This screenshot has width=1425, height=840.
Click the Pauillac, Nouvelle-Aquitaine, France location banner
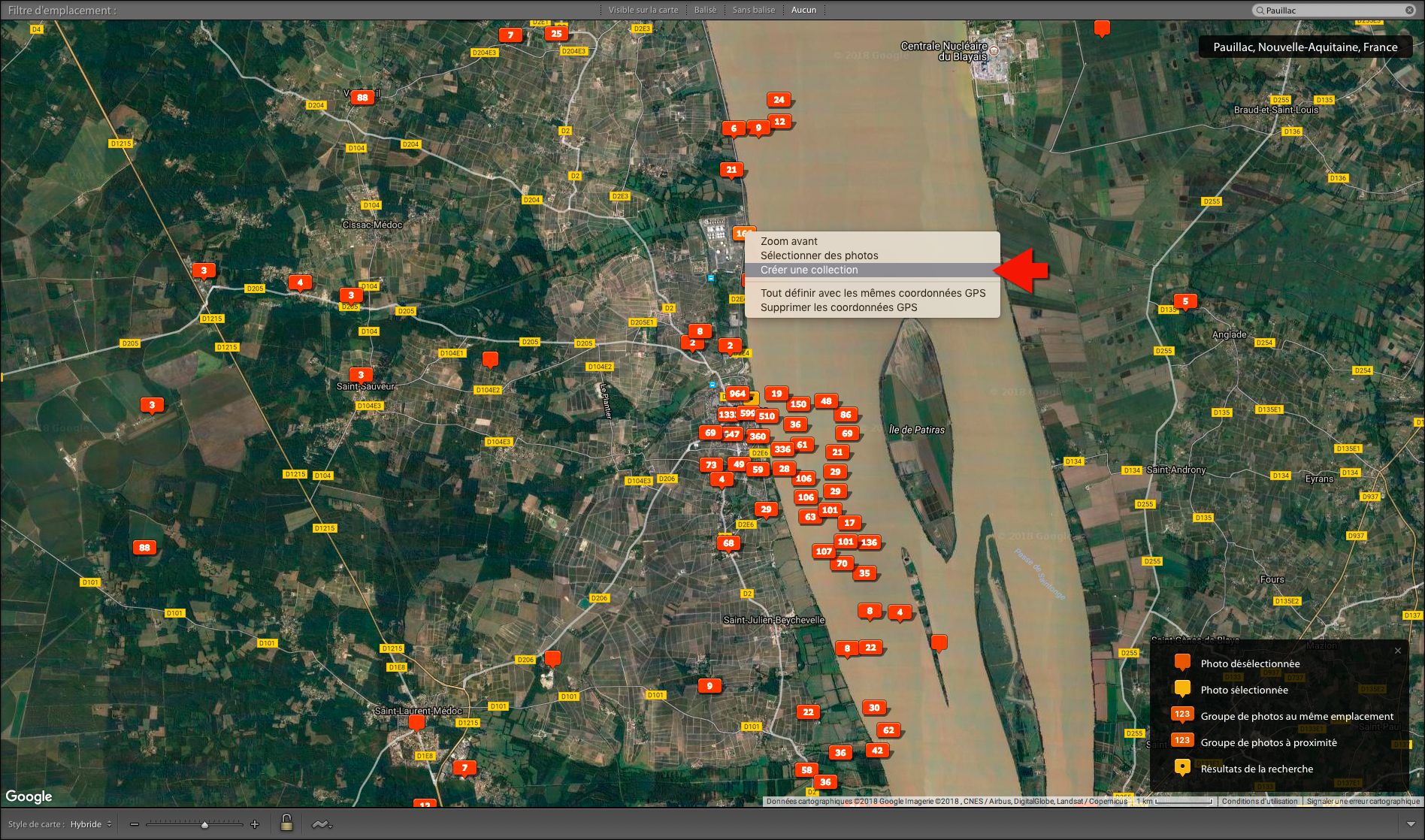tap(1305, 47)
